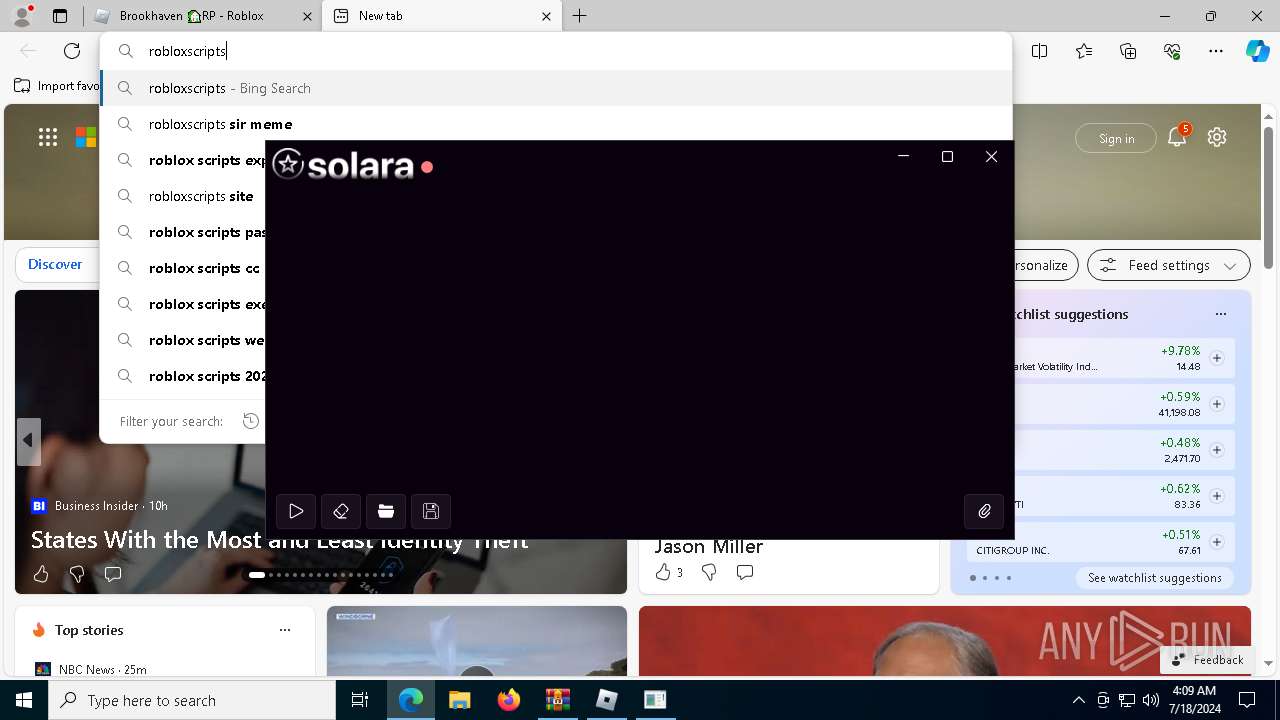Open Roblox taskbar icon
Viewport: 1280px width, 720px height.
[x=606, y=700]
